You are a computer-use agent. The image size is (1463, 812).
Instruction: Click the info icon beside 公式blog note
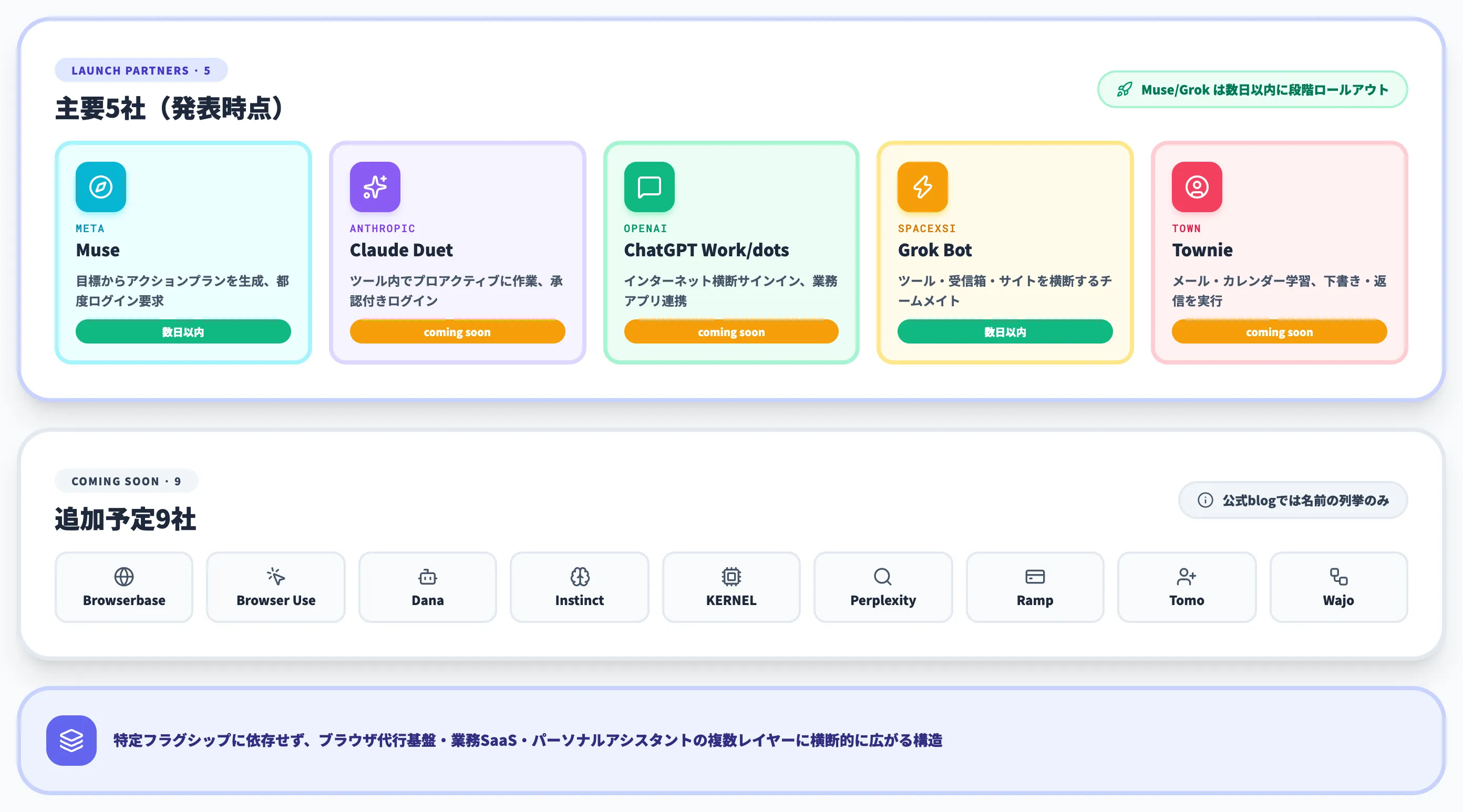pos(1205,499)
